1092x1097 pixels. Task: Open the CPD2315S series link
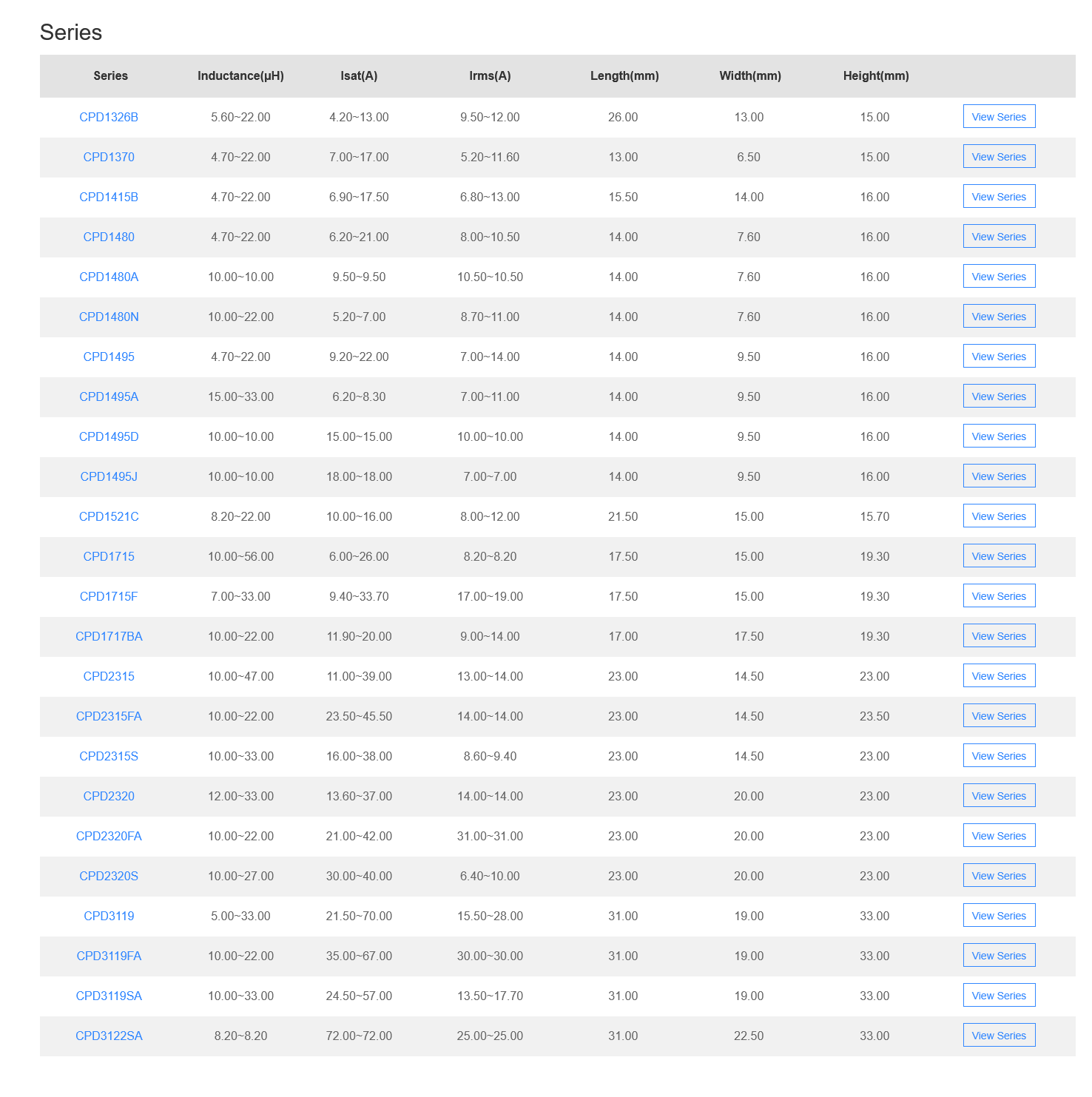(109, 756)
